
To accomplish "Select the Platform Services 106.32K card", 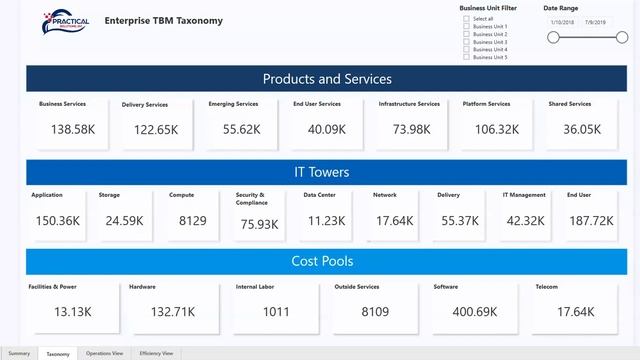I will [497, 124].
